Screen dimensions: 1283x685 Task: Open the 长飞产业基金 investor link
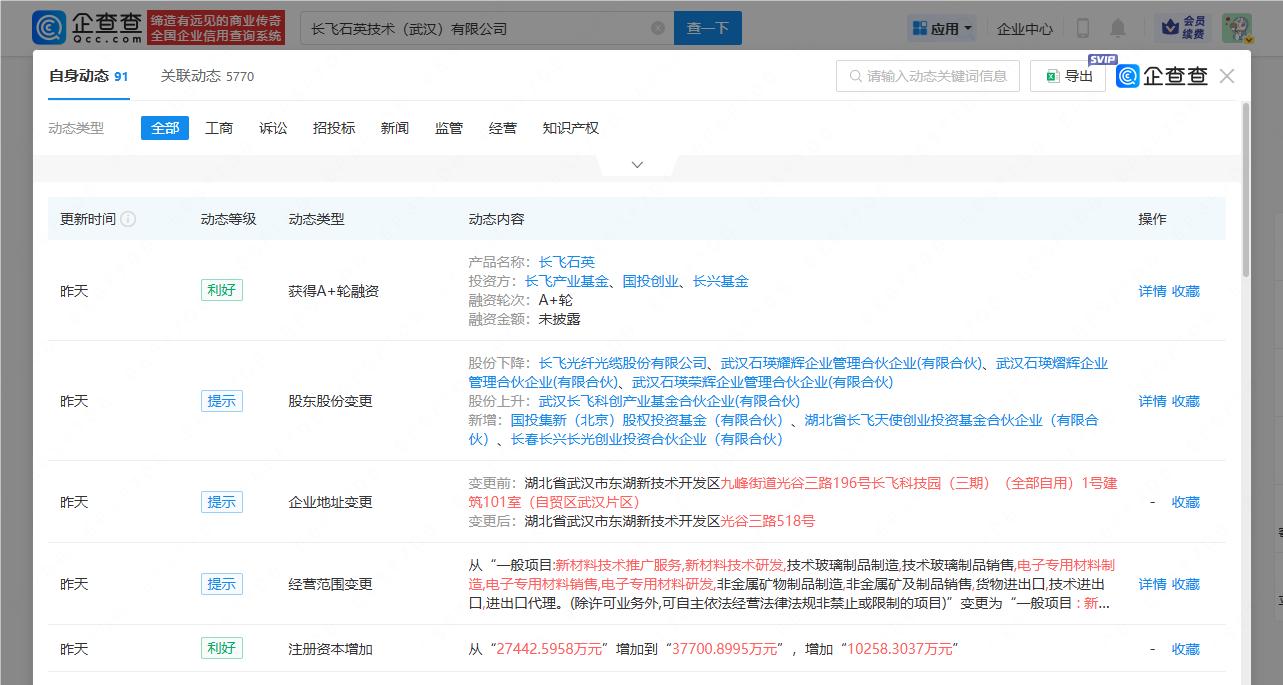point(566,281)
